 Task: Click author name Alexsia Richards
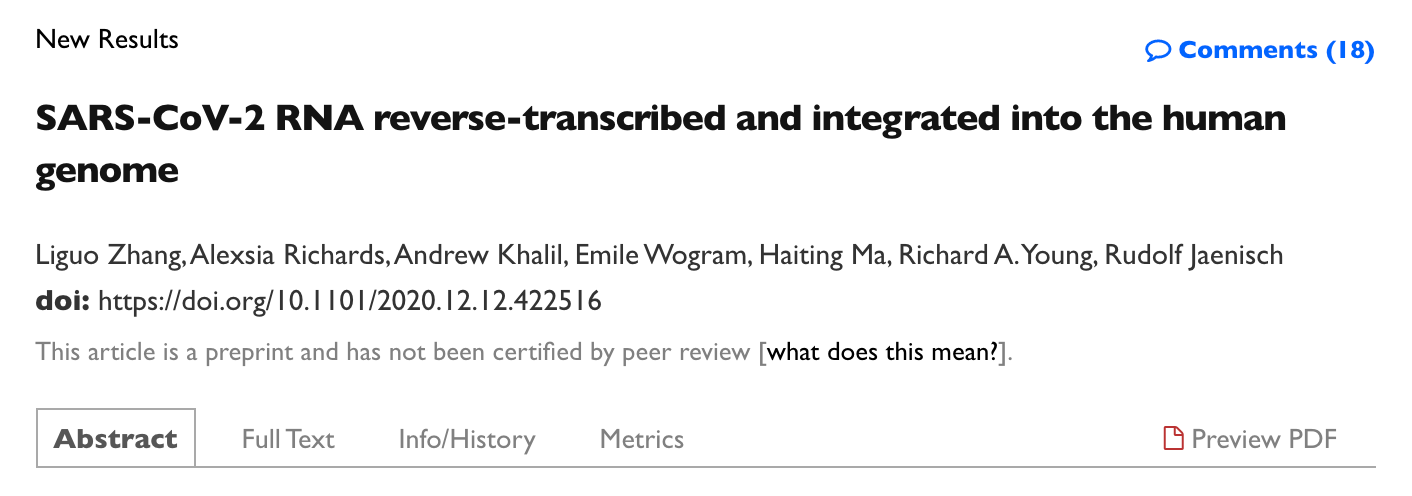pos(288,255)
